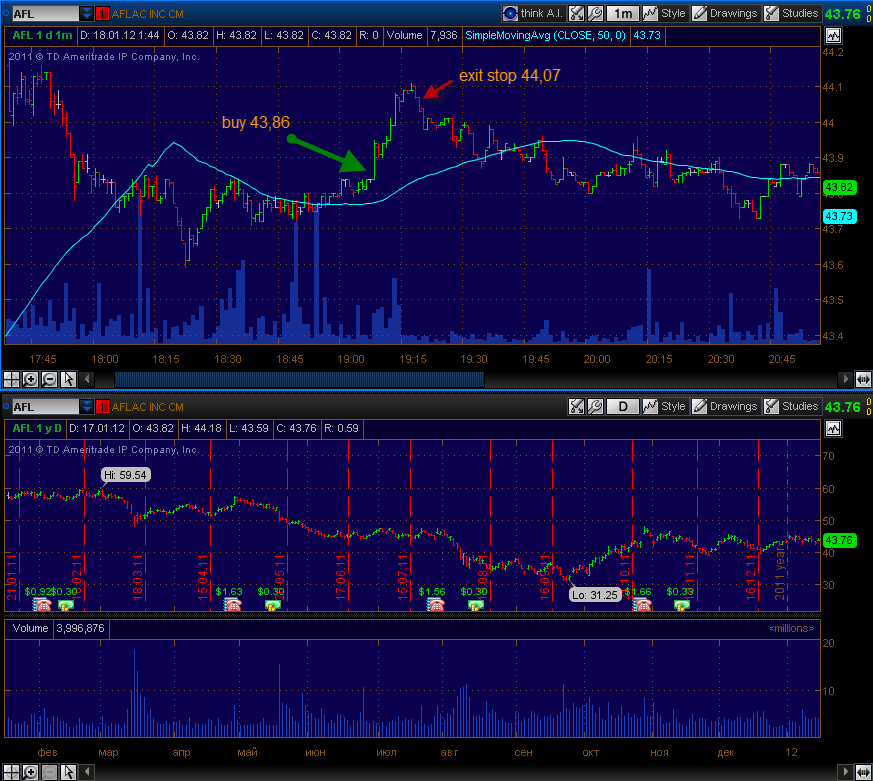Click the left scroll arrow under the lower chart

click(x=86, y=773)
